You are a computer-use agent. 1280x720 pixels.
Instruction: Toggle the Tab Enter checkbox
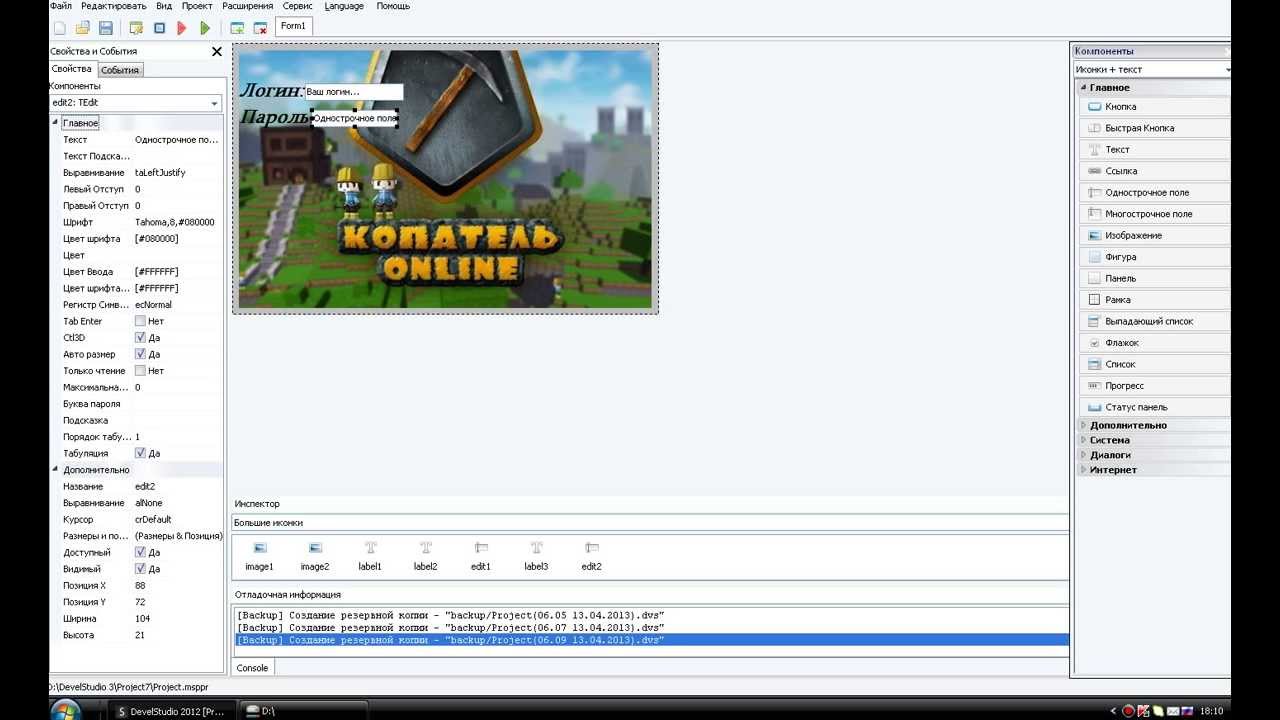(x=140, y=321)
